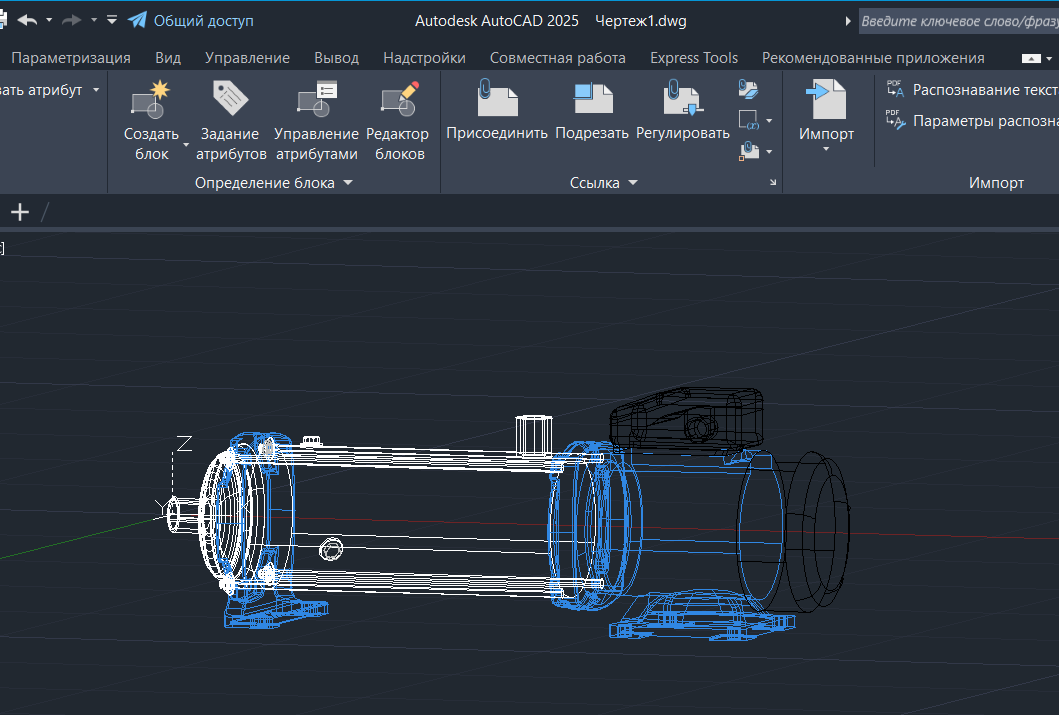Click the Plot printer icon
The image size is (1059, 715).
coord(3,20)
